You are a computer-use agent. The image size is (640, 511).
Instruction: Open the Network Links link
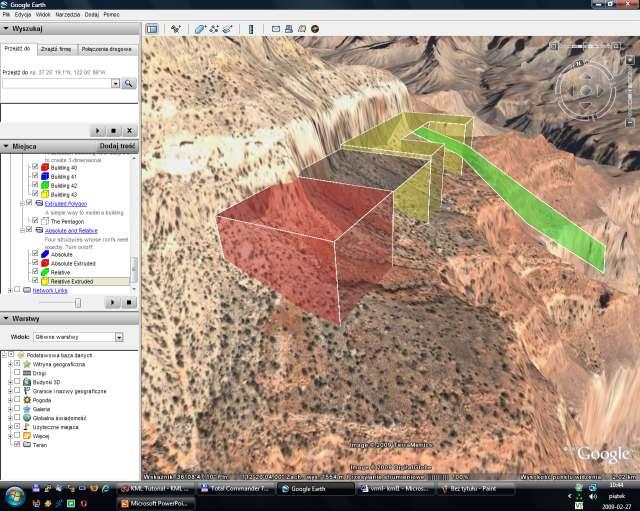click(50, 291)
